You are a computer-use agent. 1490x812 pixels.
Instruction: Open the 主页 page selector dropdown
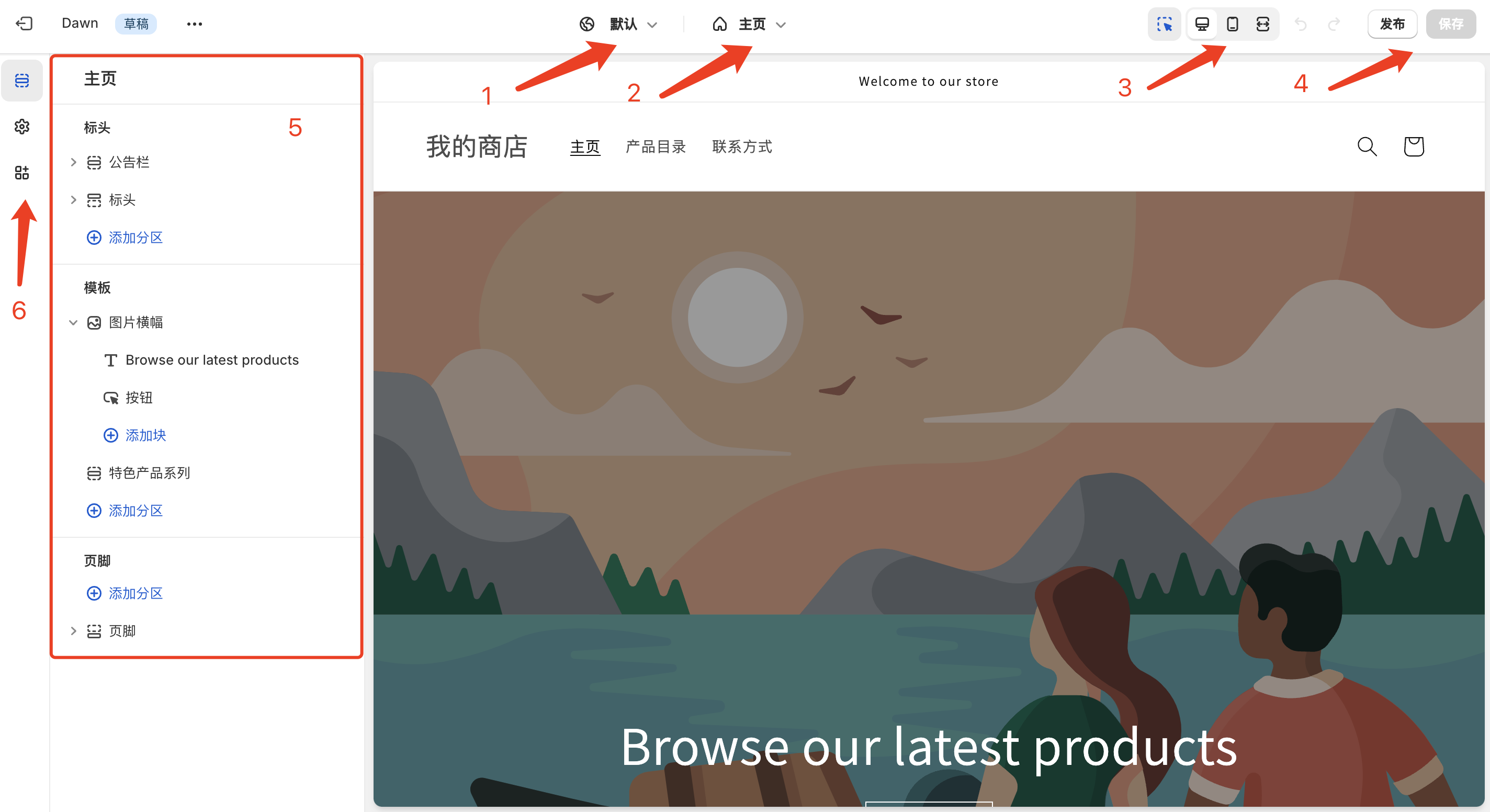click(x=749, y=24)
